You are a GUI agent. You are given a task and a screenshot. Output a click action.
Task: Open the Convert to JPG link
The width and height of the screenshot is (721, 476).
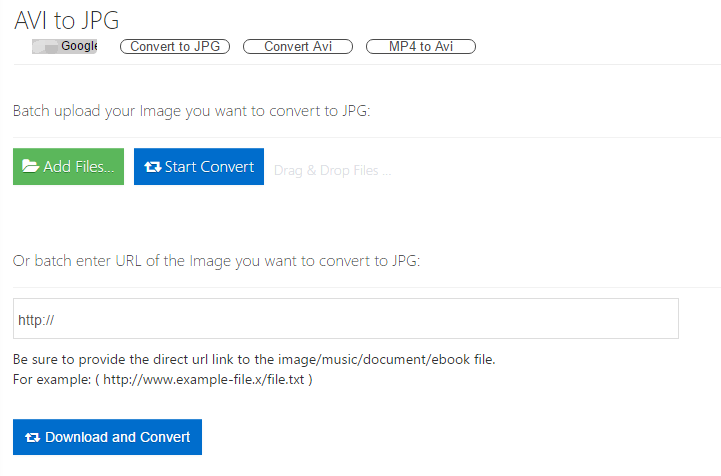click(175, 46)
